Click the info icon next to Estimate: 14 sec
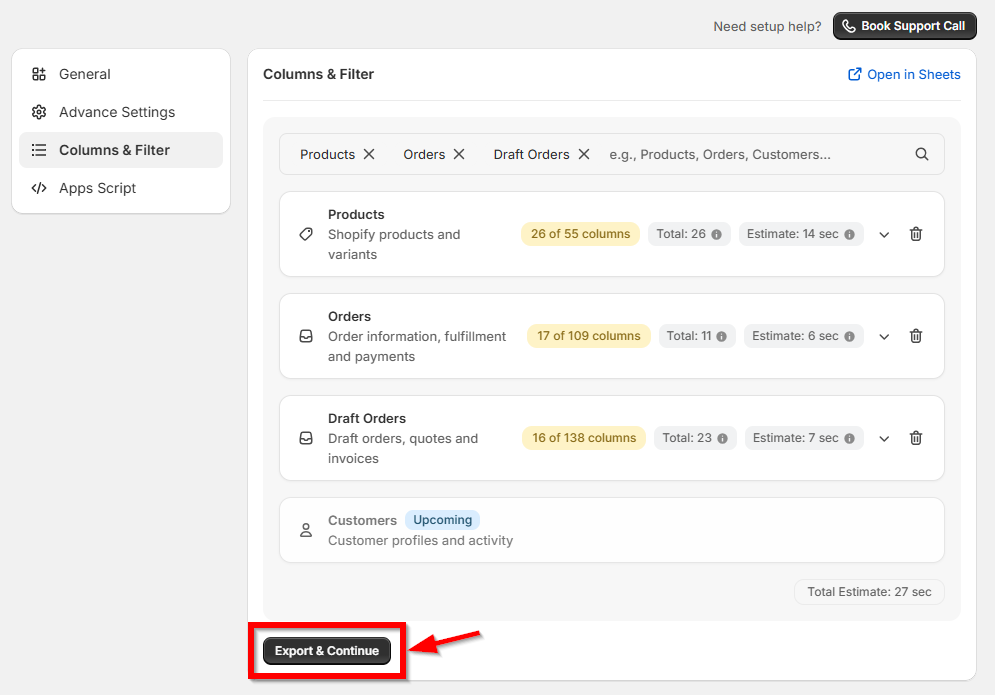This screenshot has width=995, height=695. pyautogui.click(x=850, y=235)
